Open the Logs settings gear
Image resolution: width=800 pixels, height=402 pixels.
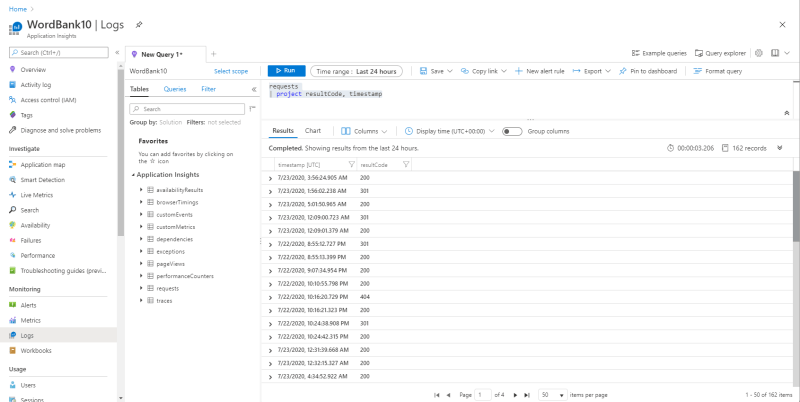click(759, 53)
